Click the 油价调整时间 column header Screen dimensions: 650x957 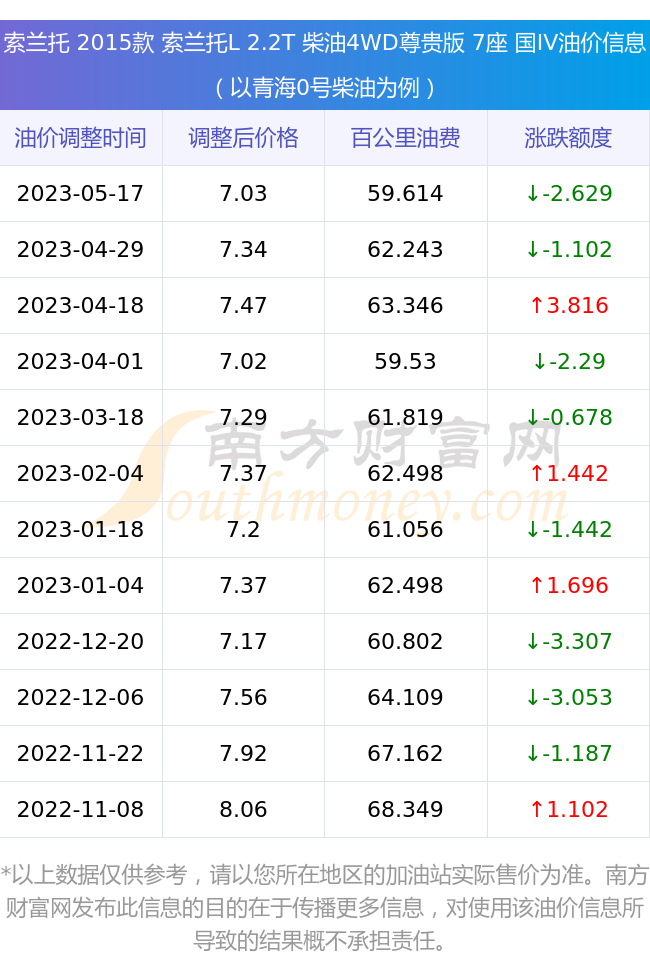(81, 138)
